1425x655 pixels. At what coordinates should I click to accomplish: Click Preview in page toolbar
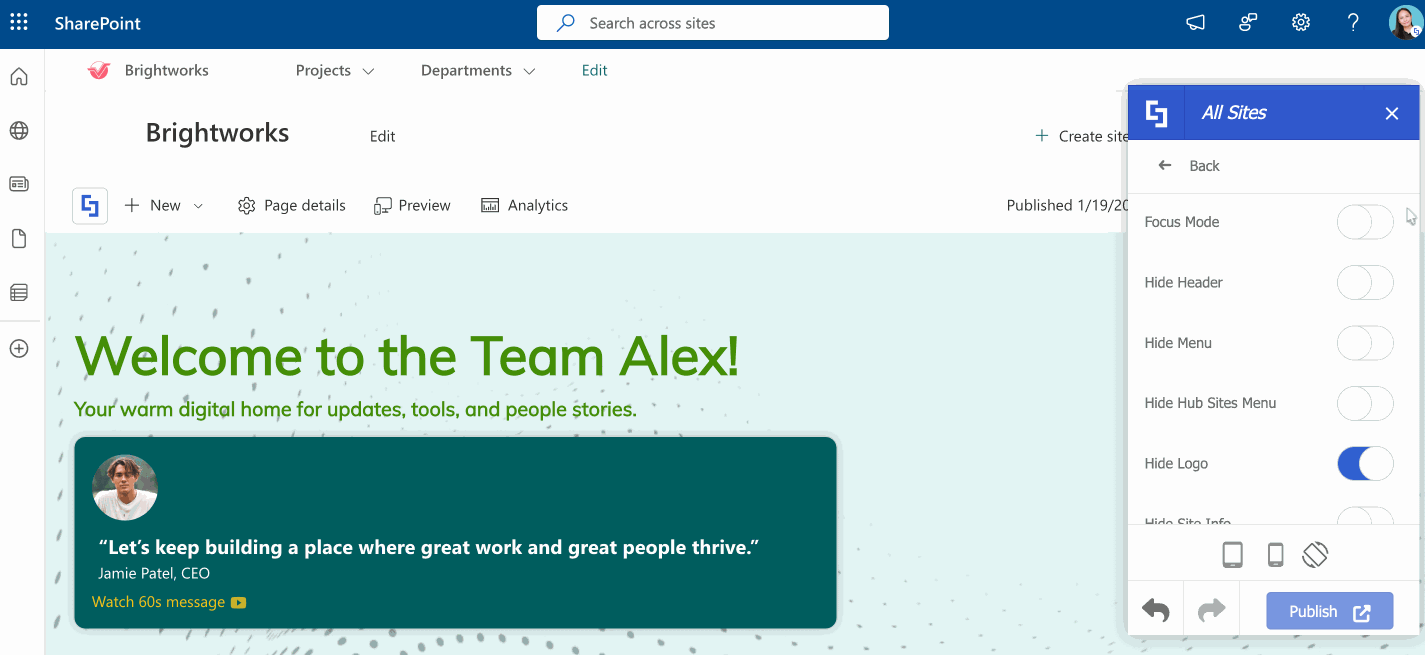(x=412, y=206)
